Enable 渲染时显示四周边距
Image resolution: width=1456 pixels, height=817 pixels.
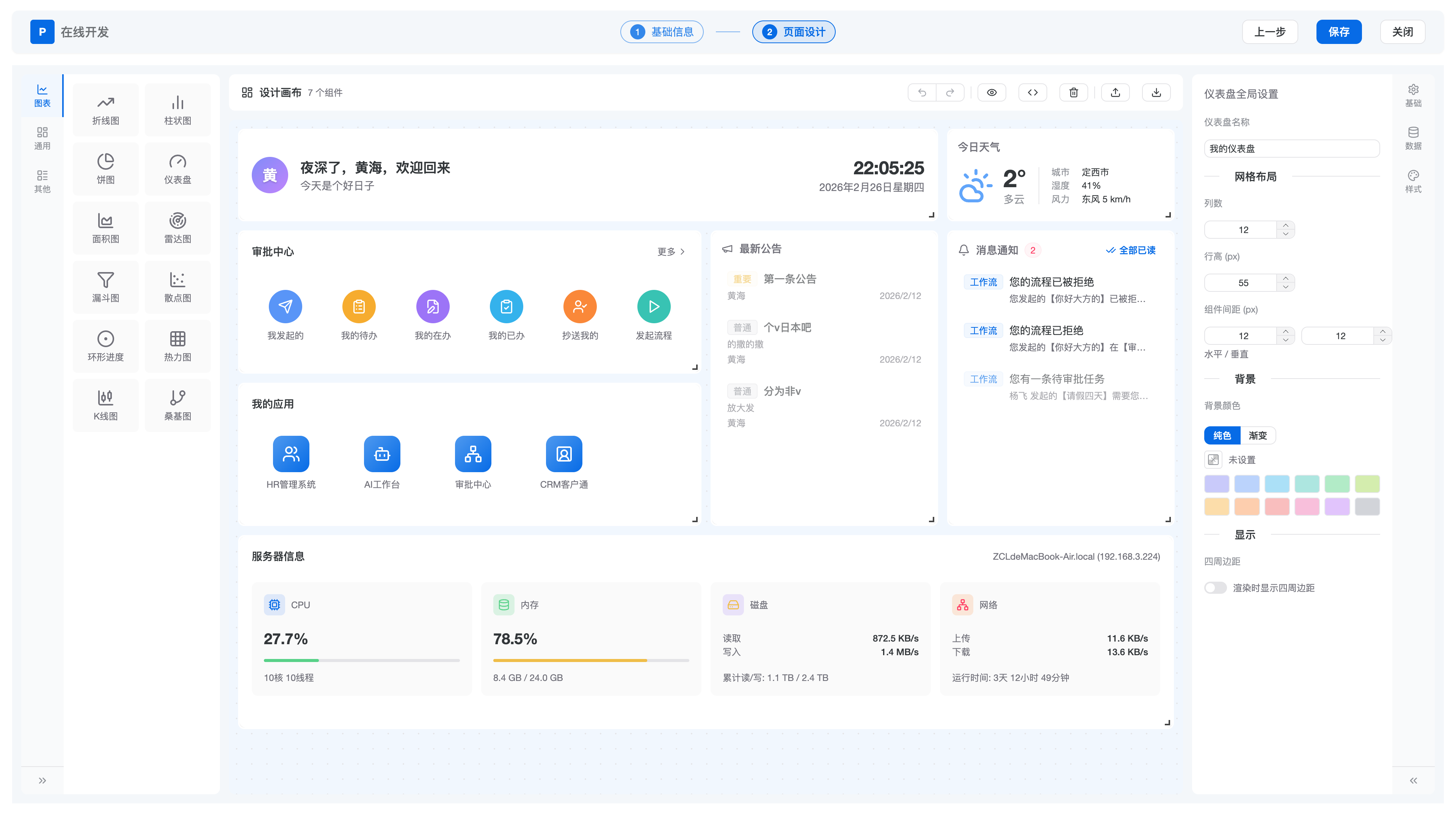tap(1215, 588)
